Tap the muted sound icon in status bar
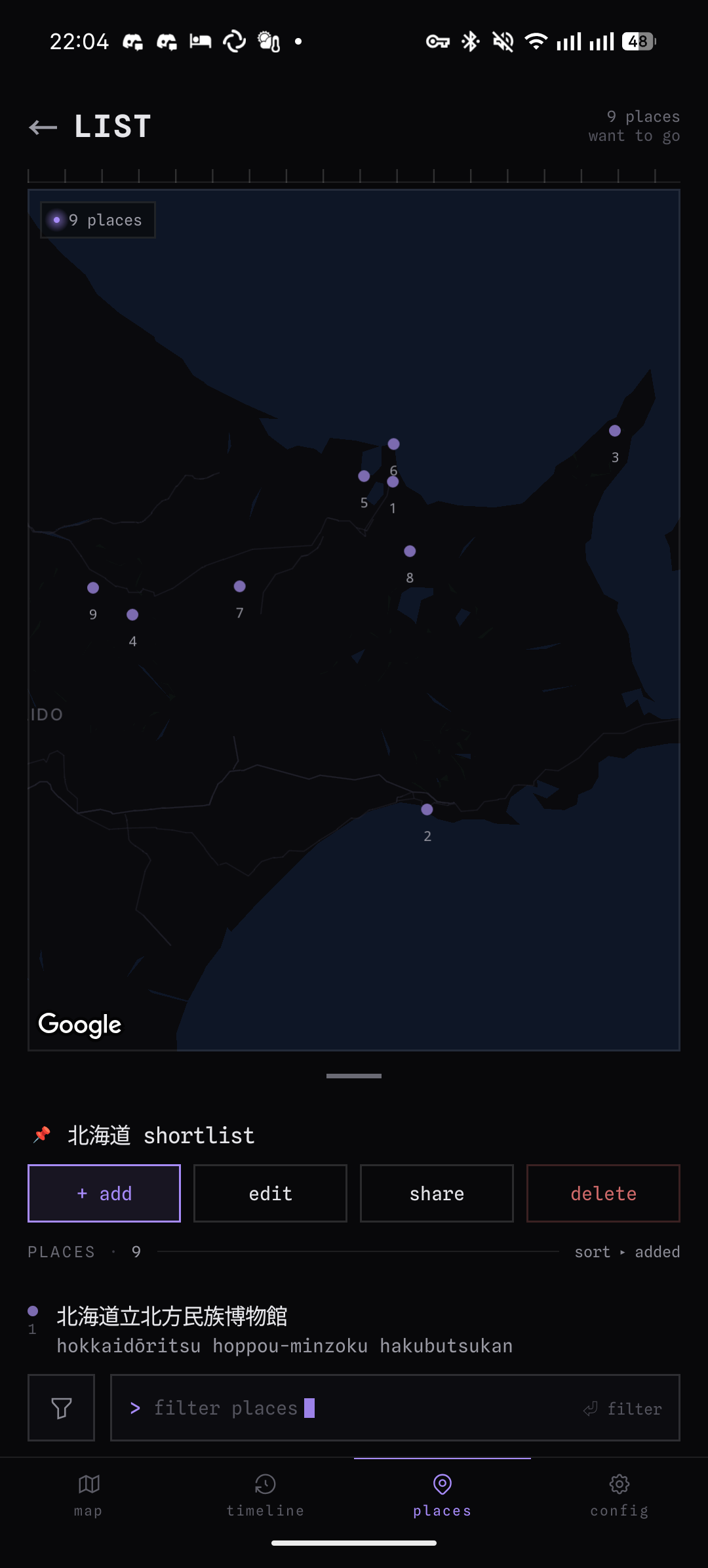708x1568 pixels. point(503,42)
